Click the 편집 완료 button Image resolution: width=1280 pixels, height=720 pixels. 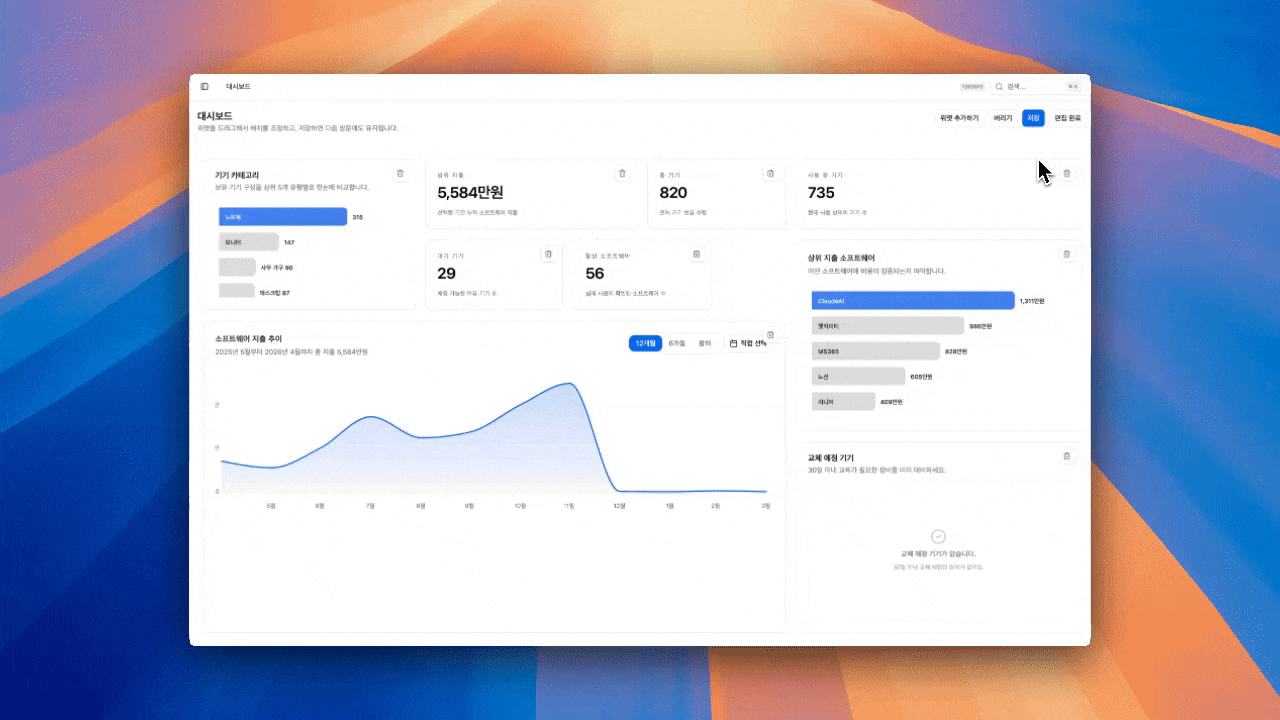click(x=1067, y=118)
